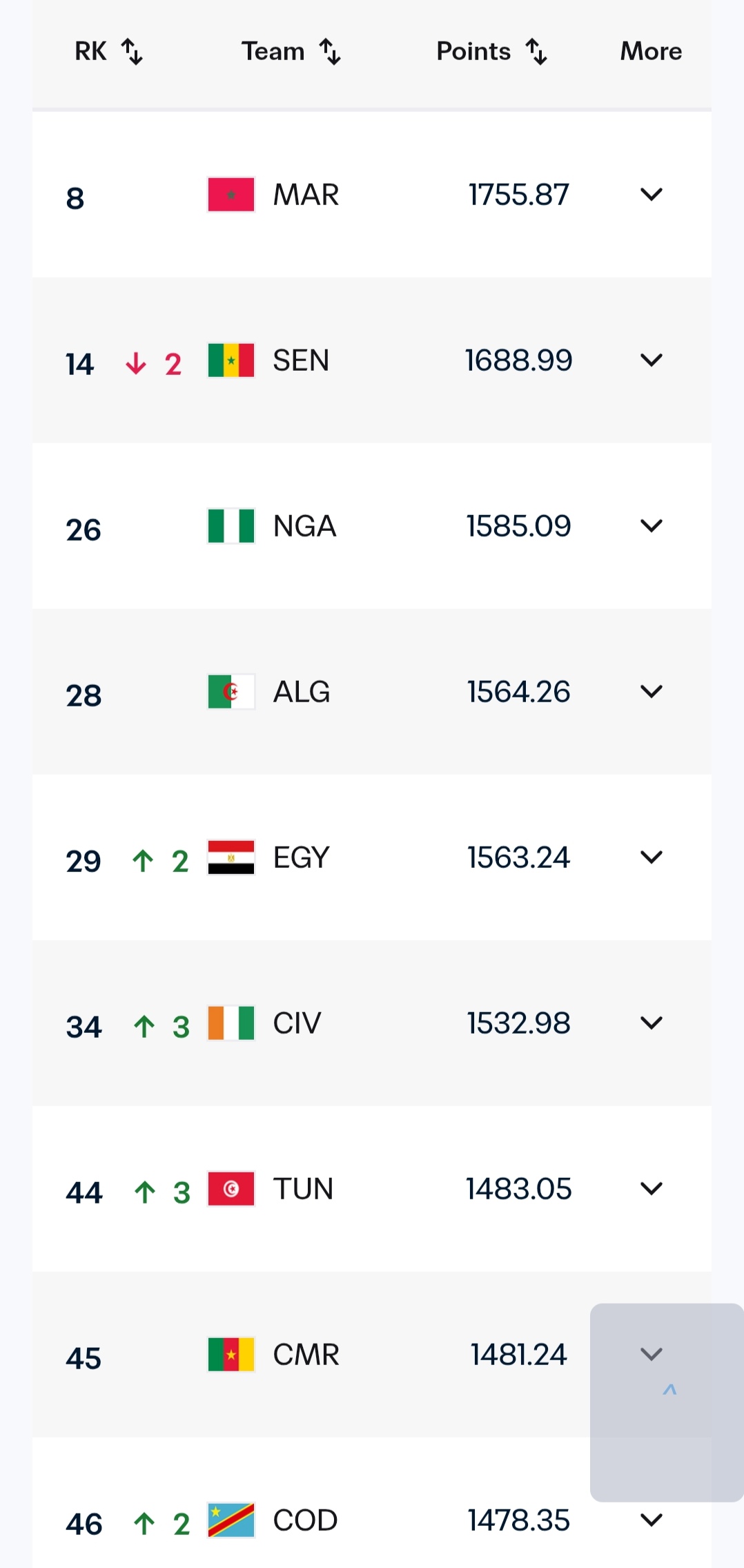Expand more details for NGA row
744x1568 pixels.
point(652,526)
